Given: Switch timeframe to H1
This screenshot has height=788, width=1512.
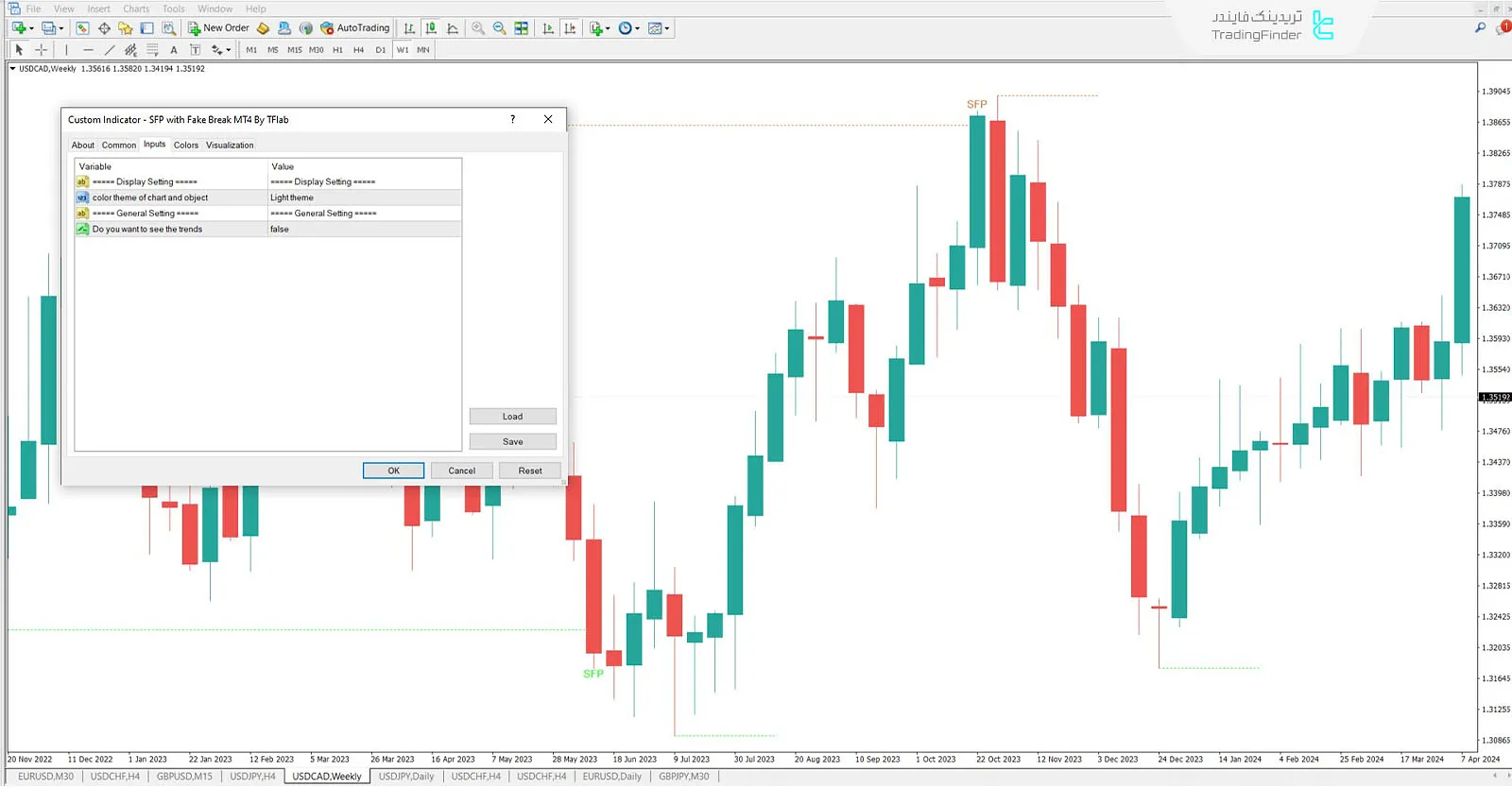Looking at the screenshot, I should [x=337, y=50].
